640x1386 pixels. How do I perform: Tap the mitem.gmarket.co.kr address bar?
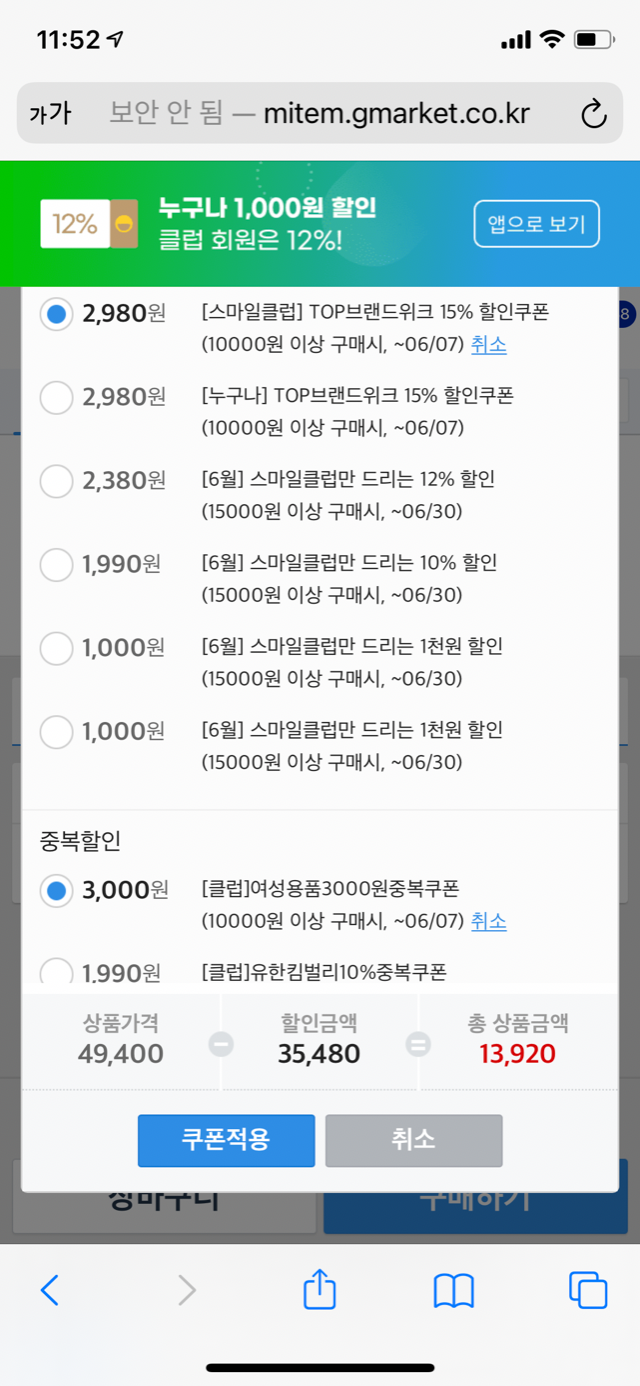click(330, 114)
